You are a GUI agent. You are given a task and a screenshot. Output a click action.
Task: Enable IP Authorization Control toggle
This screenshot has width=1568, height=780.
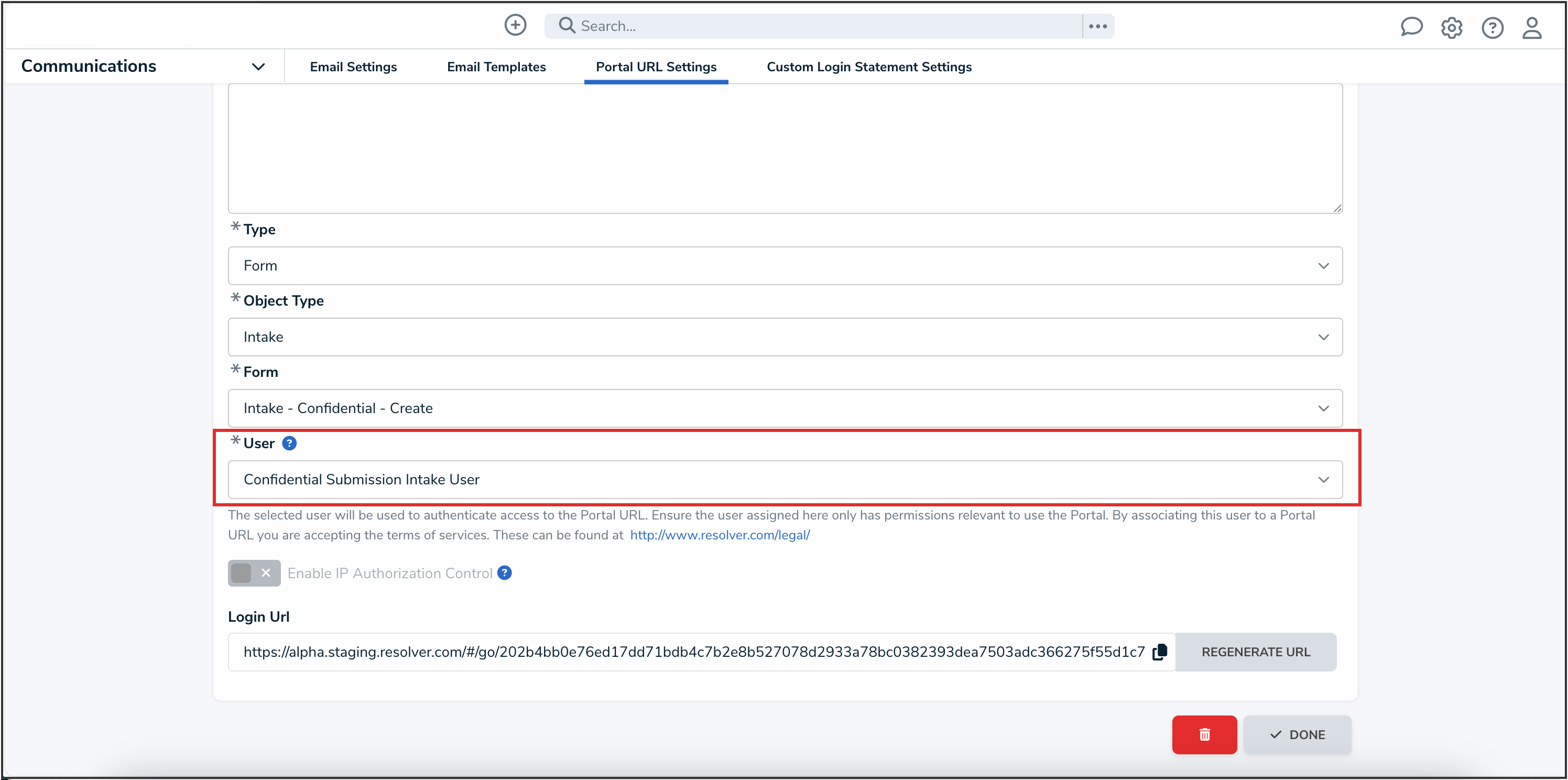254,573
